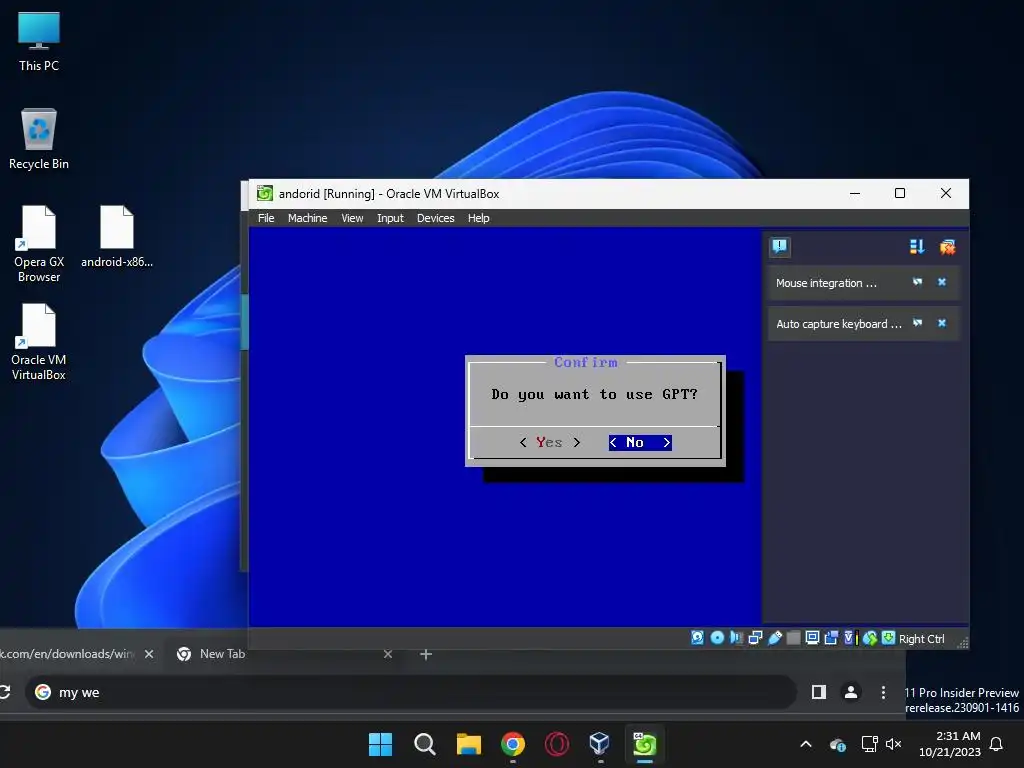This screenshot has width=1024, height=768.
Task: Click the VirtualBox window title bar icon
Action: coord(264,193)
